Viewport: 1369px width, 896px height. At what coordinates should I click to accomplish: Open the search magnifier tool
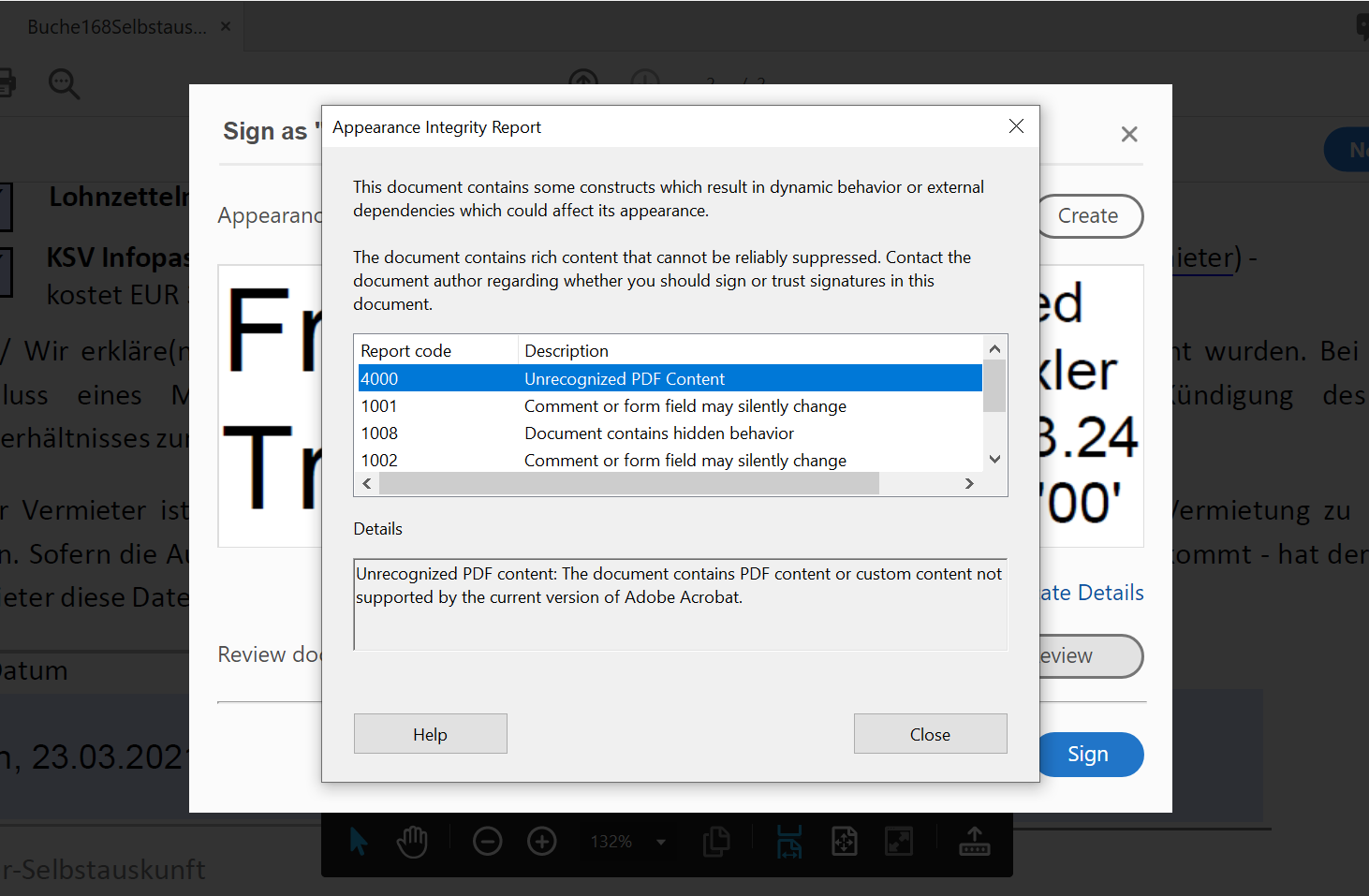tap(64, 84)
